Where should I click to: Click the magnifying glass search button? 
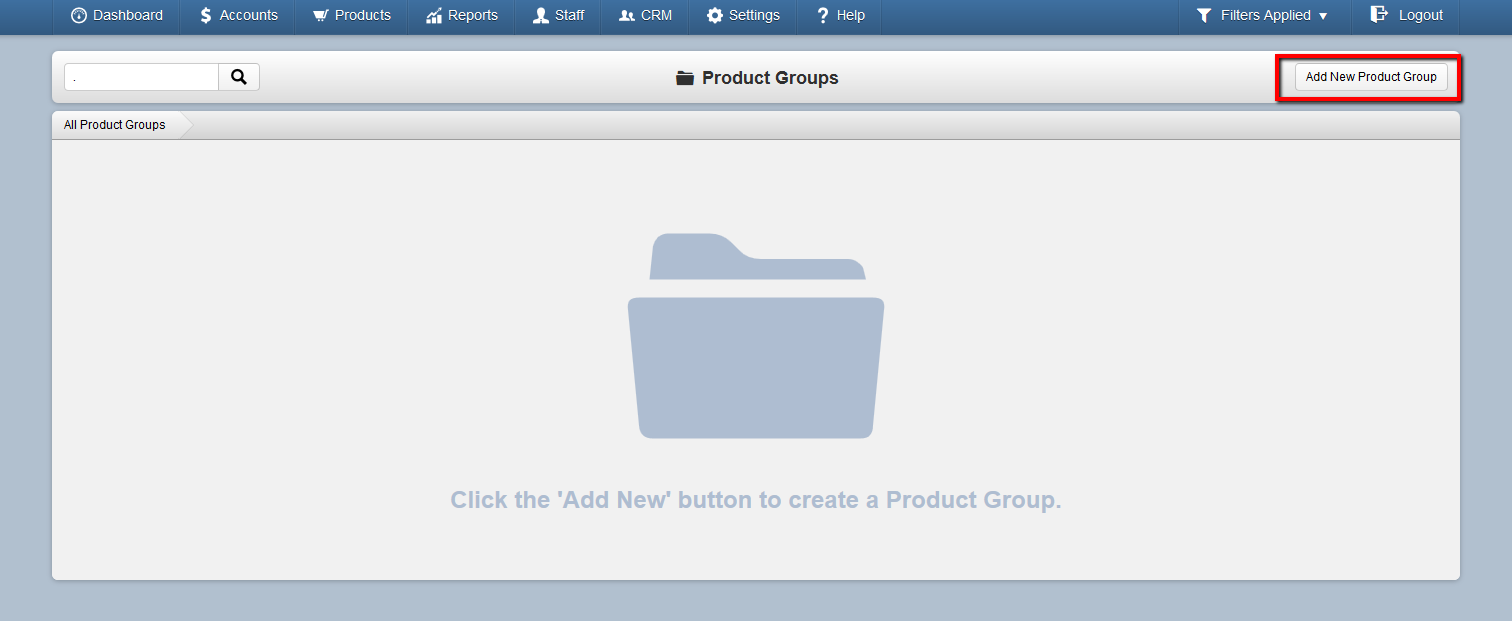click(x=239, y=77)
